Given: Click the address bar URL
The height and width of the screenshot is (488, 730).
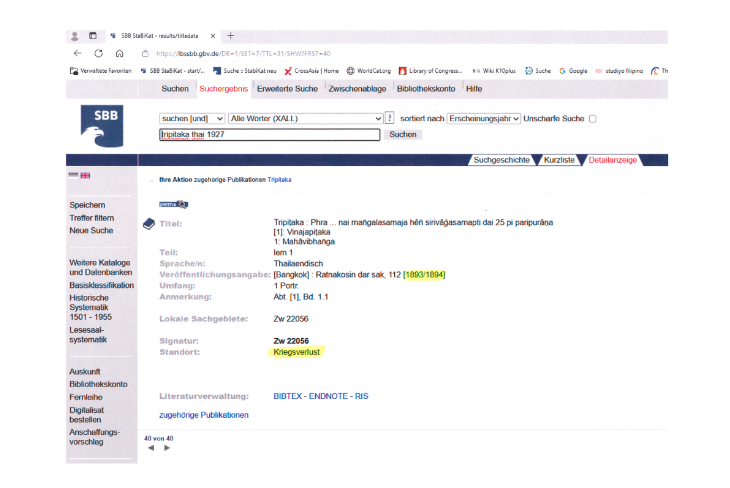Looking at the screenshot, I should click(243, 54).
